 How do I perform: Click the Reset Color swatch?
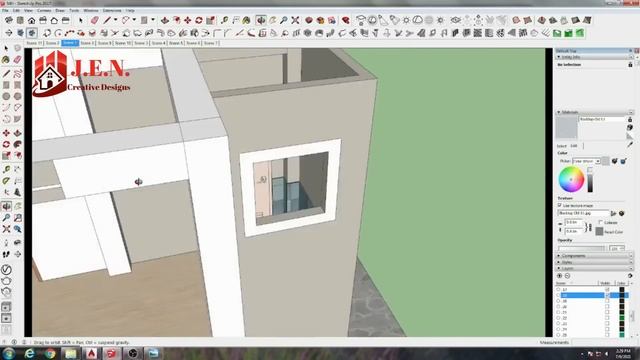[x=599, y=231]
